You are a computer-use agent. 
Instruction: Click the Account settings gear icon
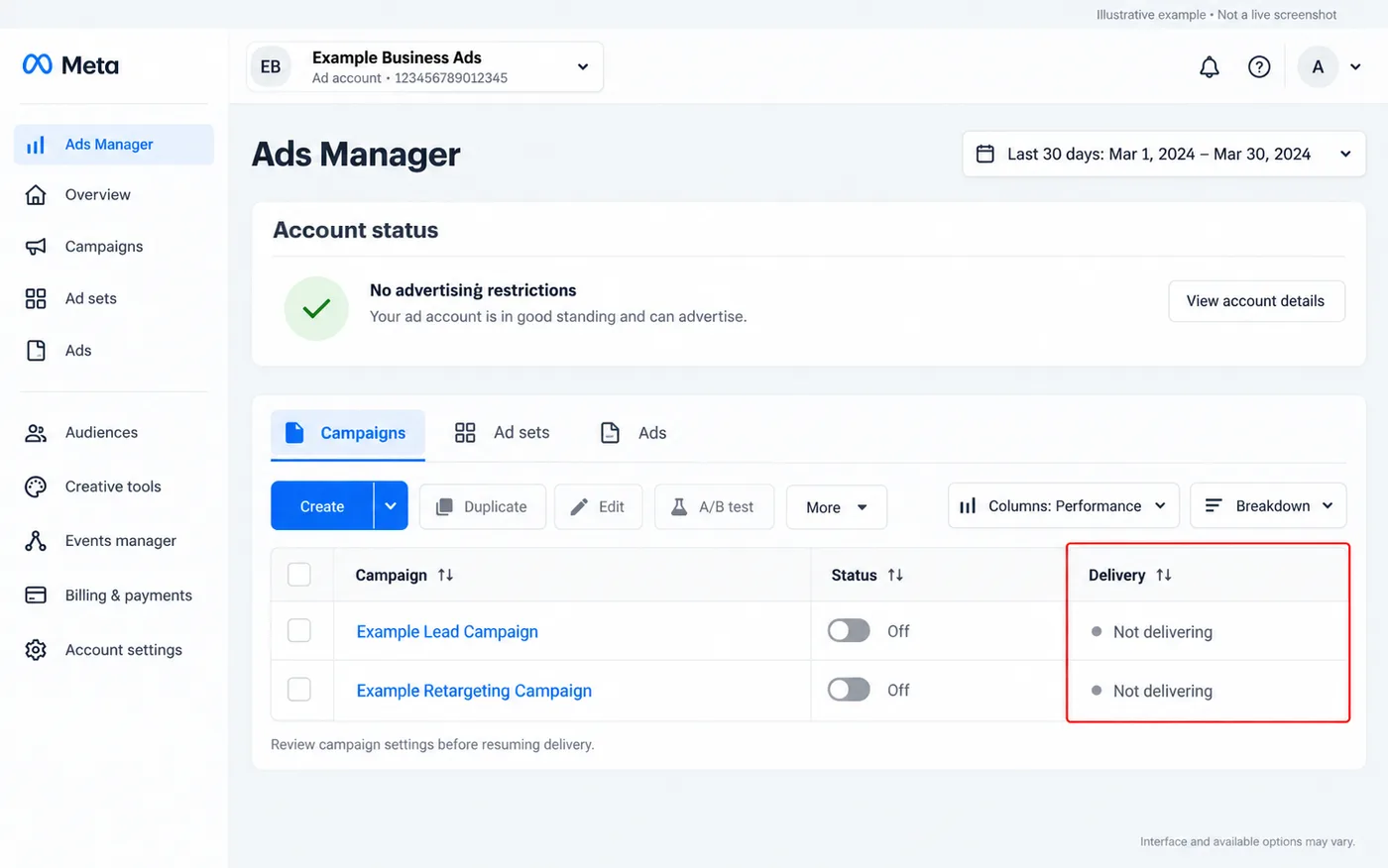[x=36, y=650]
